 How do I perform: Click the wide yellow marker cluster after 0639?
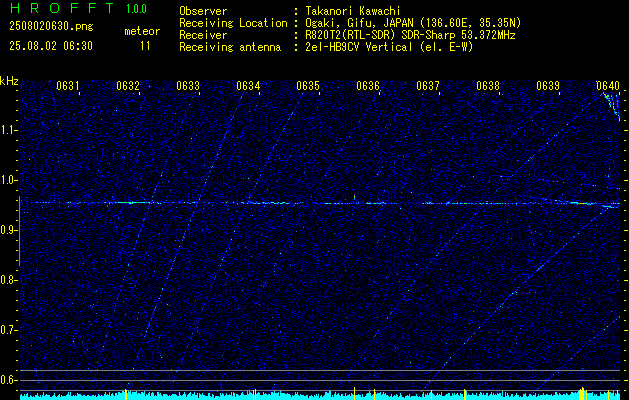coord(582,393)
